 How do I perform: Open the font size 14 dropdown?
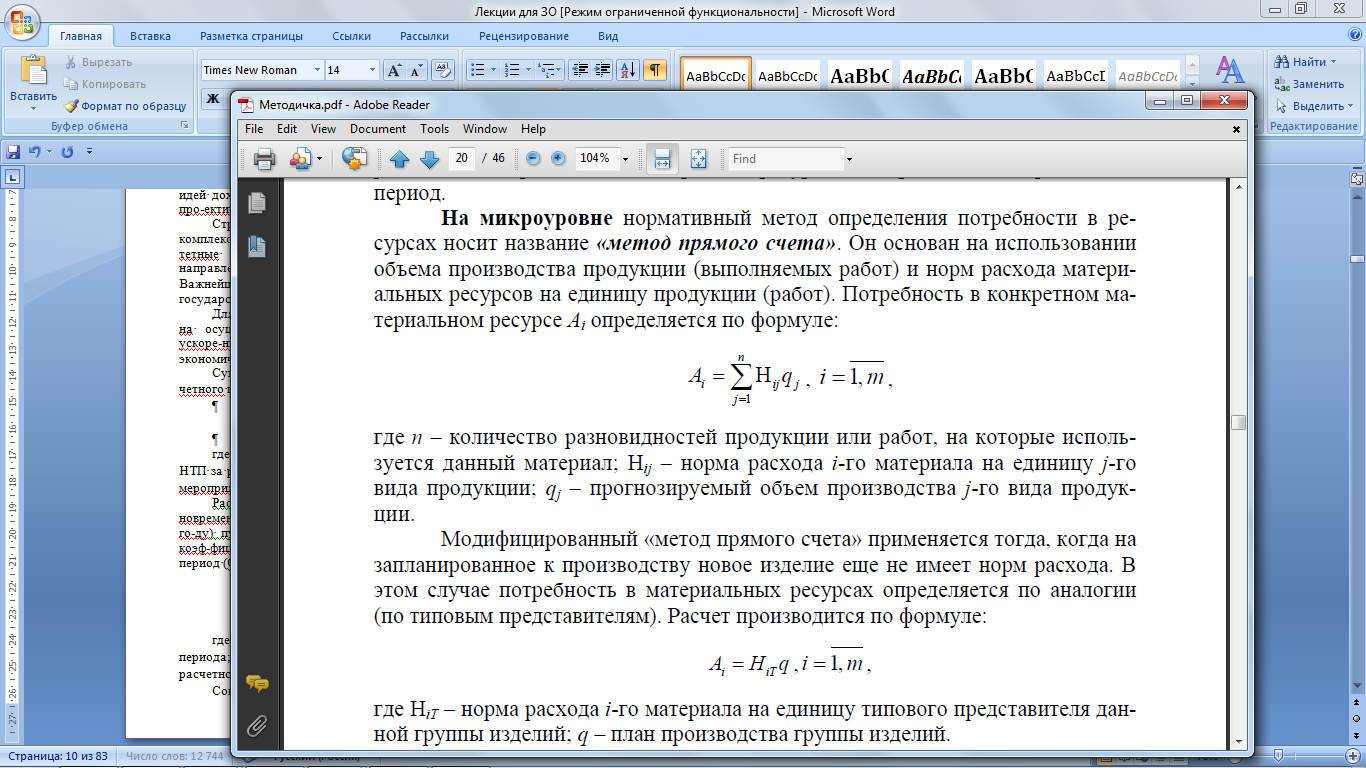pos(373,70)
